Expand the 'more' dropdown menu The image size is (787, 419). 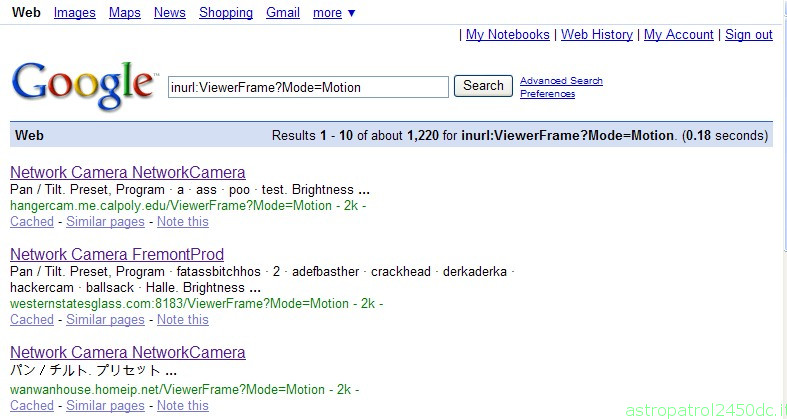(334, 13)
